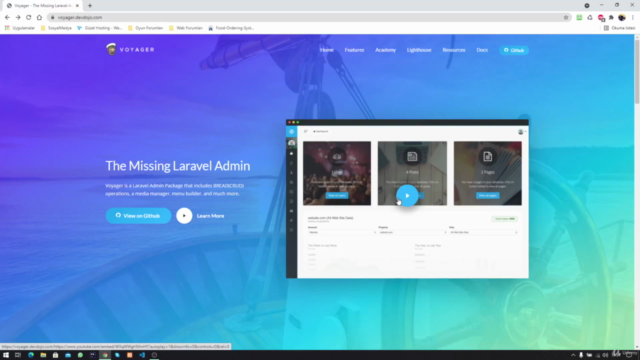Open the Oyun Forumları bookmark folder
Screen dimensions: 640x360
[x=145, y=28]
